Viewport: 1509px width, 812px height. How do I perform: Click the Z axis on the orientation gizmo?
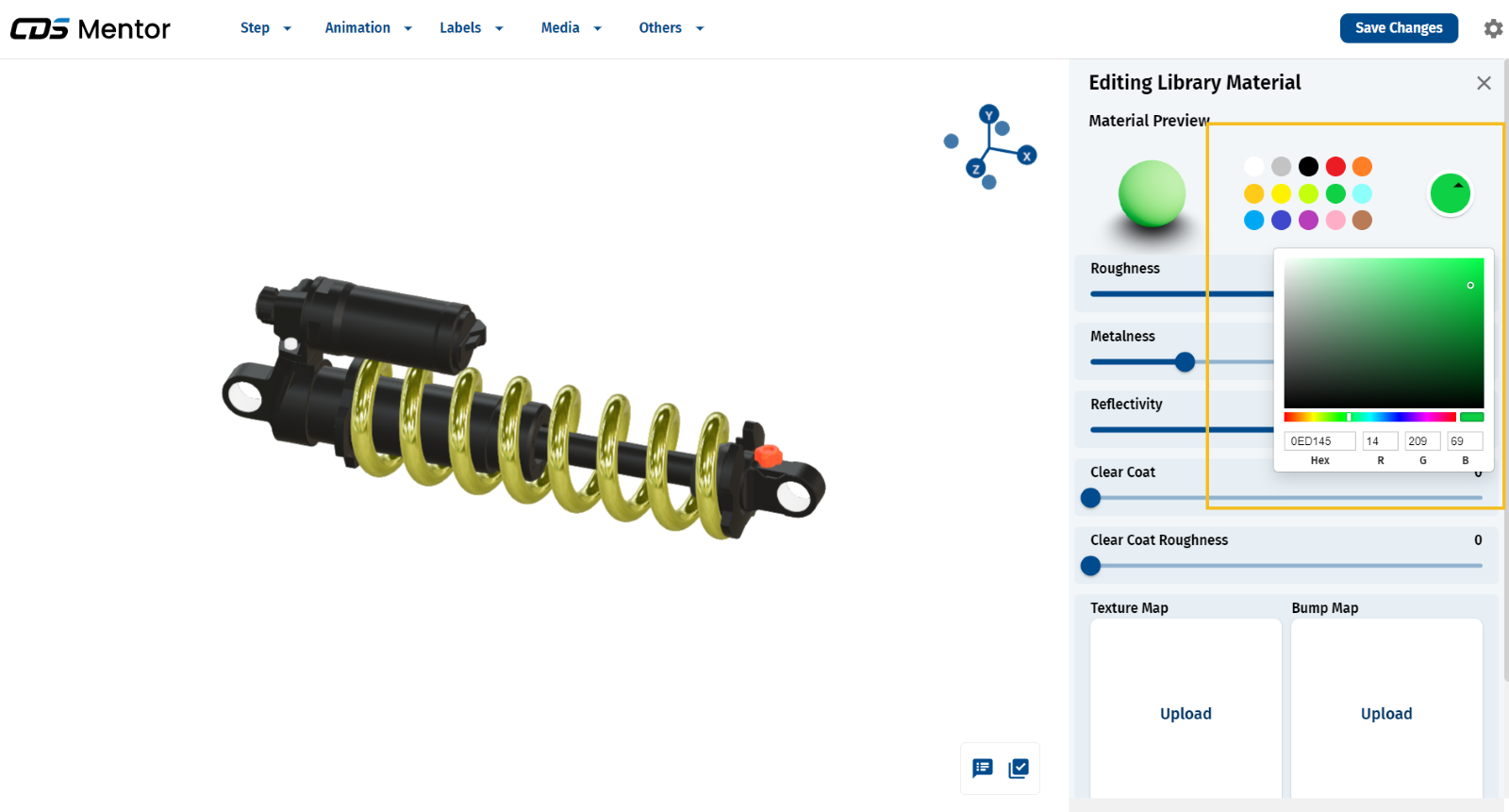(975, 169)
